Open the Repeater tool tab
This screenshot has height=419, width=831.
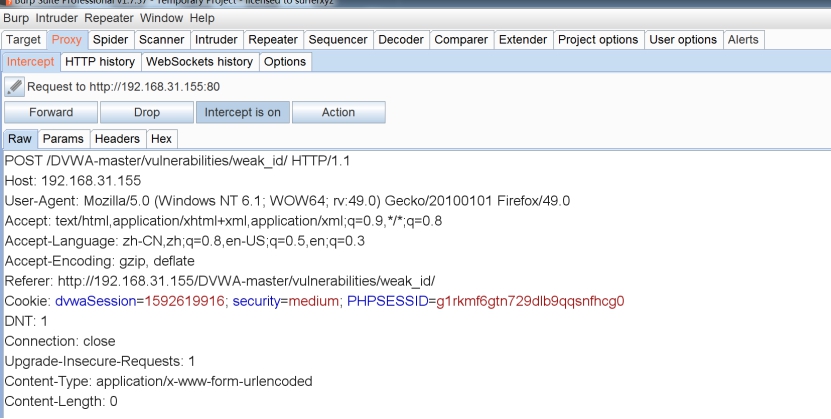(273, 40)
